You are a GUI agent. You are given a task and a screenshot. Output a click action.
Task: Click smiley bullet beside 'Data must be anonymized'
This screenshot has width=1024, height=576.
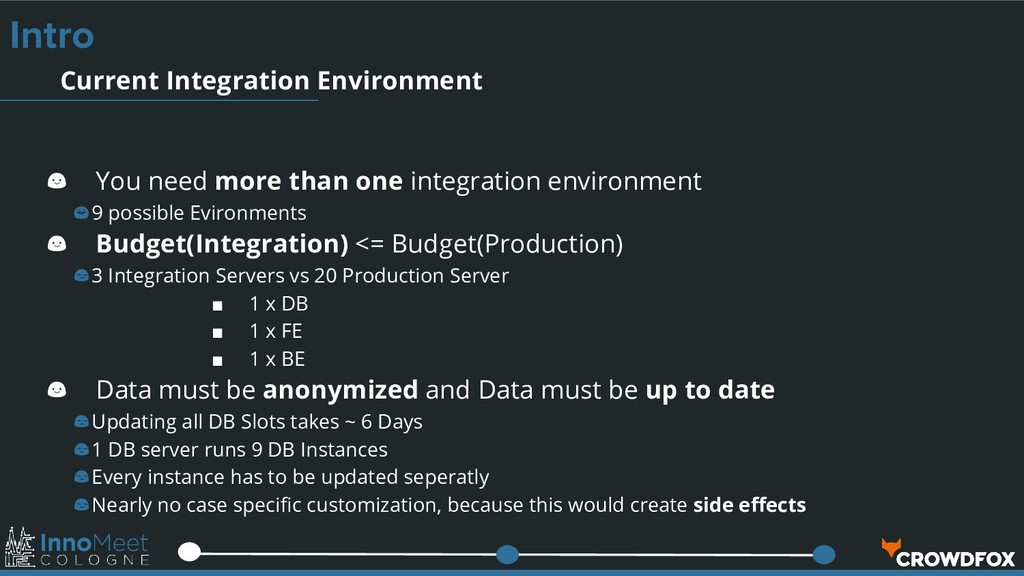[x=57, y=390]
